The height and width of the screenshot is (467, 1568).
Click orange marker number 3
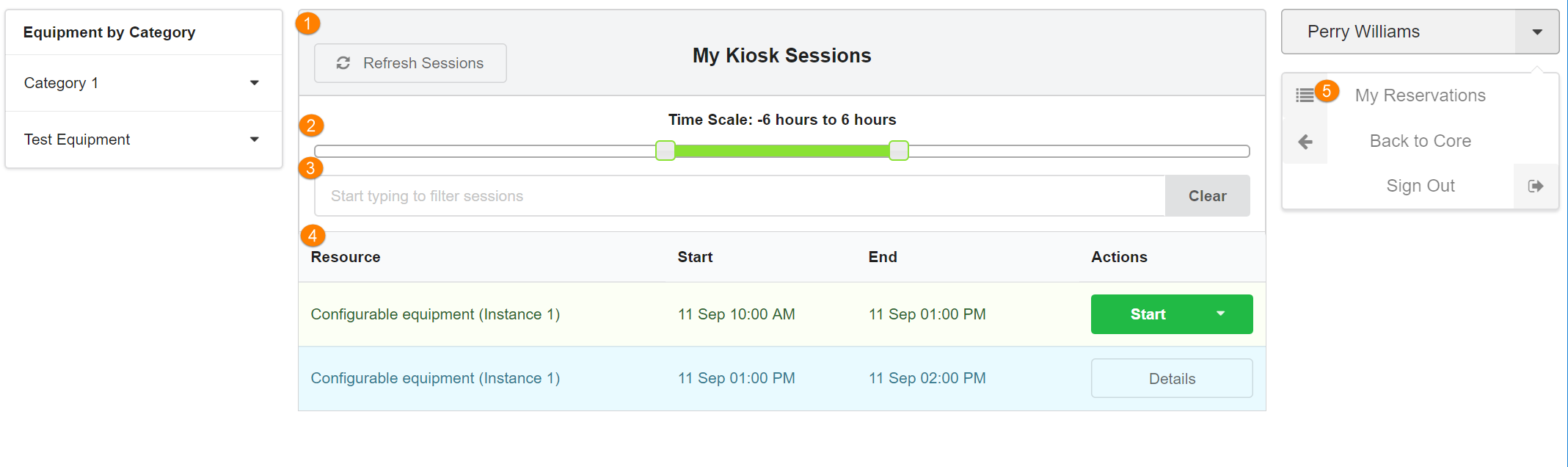click(310, 168)
